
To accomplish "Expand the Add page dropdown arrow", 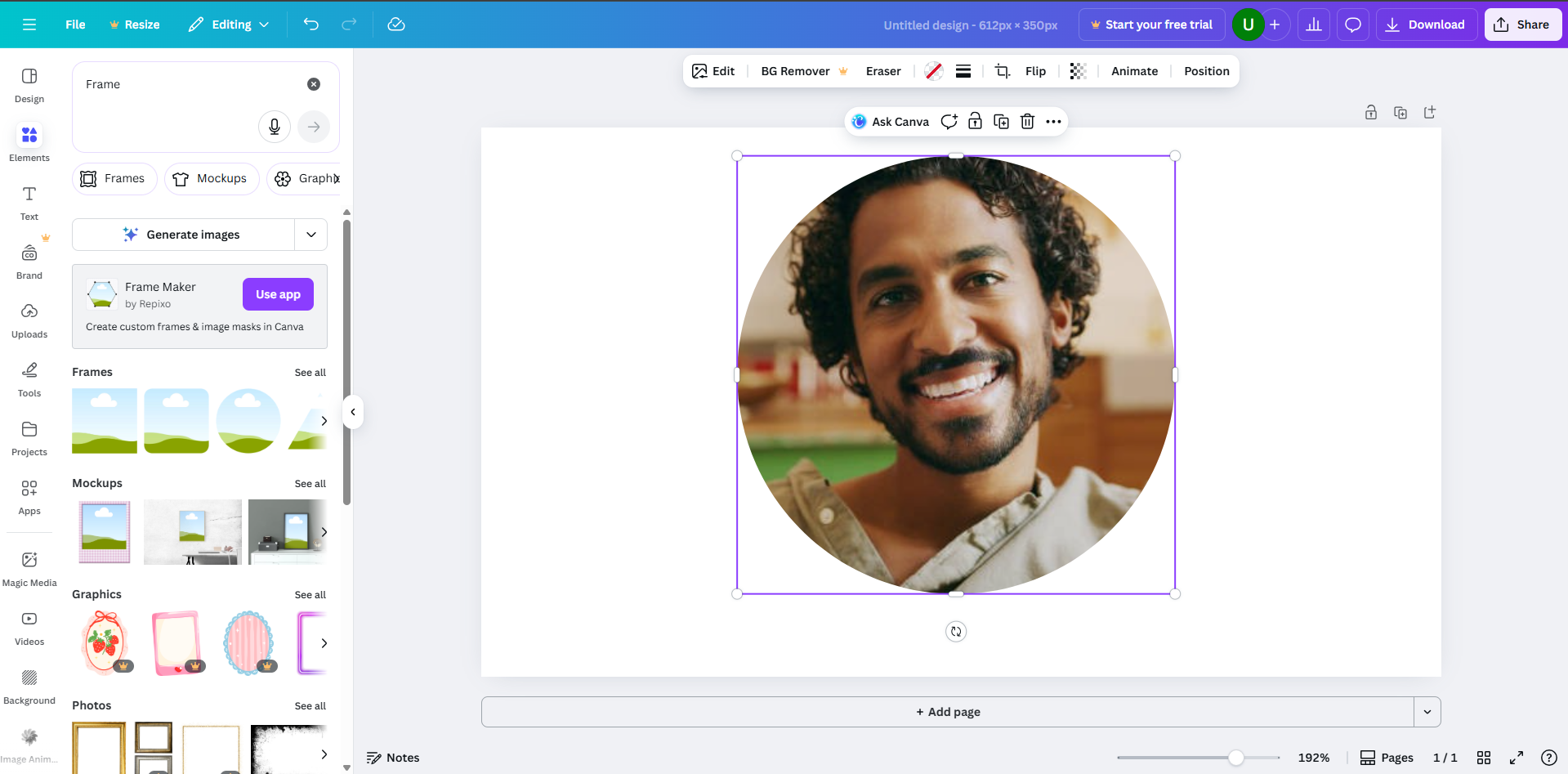I will click(1427, 712).
